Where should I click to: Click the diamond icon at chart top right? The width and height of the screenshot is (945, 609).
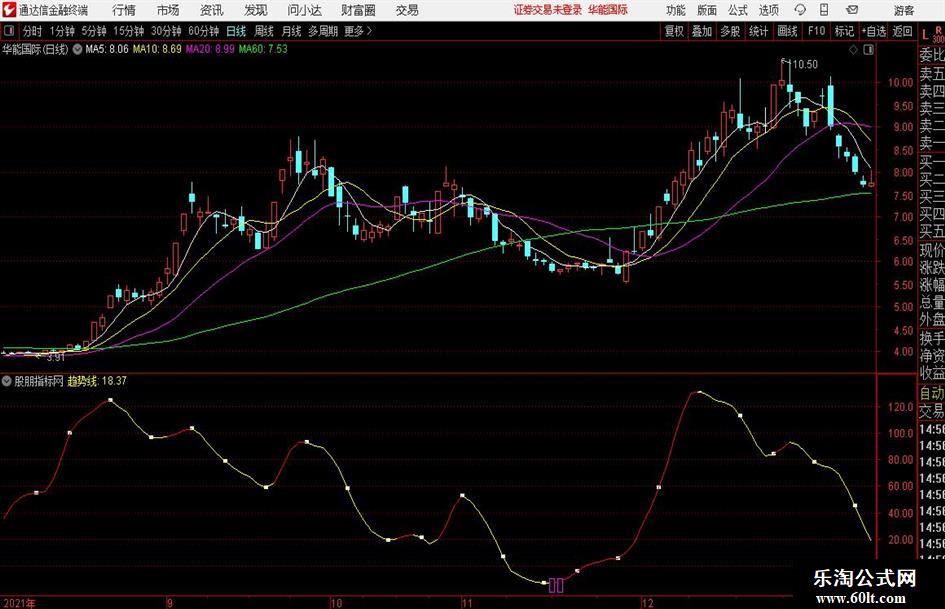(853, 49)
